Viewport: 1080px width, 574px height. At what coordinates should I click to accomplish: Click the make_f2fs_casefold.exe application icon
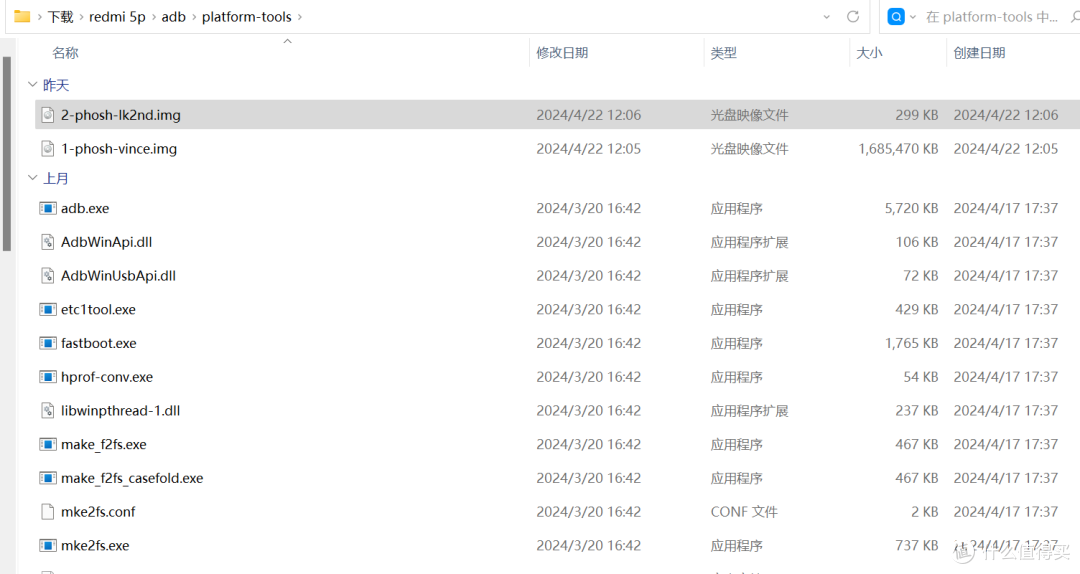48,478
